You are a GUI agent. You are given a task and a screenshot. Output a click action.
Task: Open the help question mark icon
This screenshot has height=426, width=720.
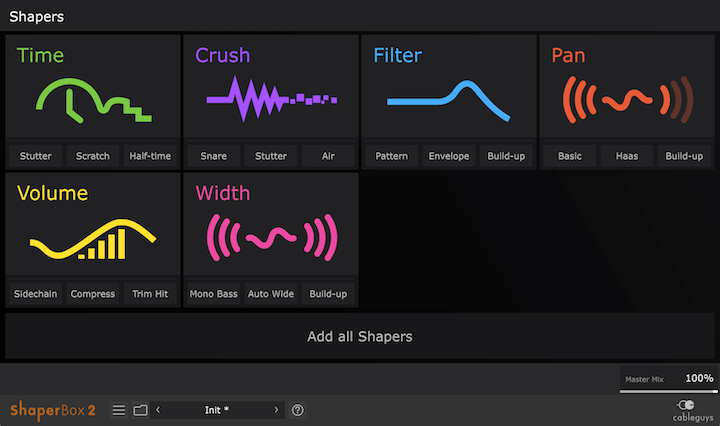(298, 410)
